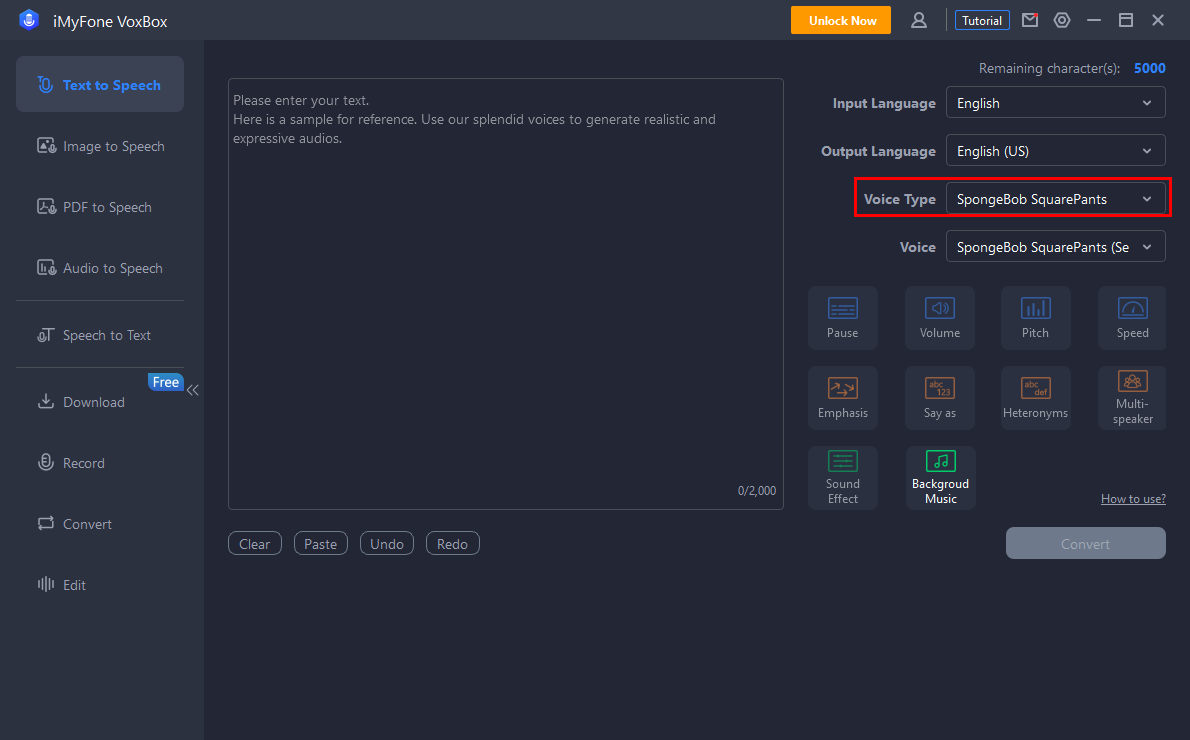Expand the Output Language dropdown
Viewport: 1190px width, 740px height.
click(1055, 151)
